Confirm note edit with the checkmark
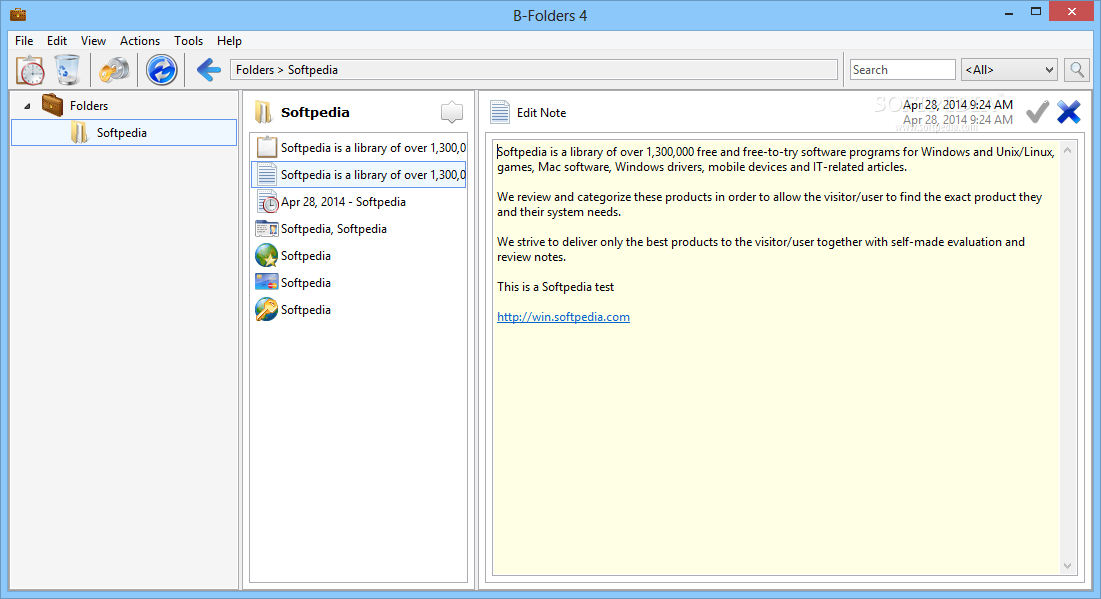This screenshot has height=599, width=1101. click(1037, 112)
